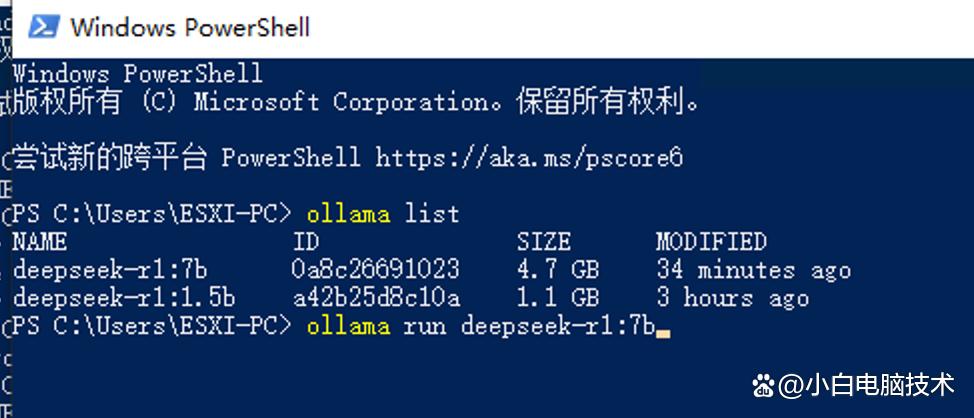
Task: Click the 4.7 GB size value
Action: [x=557, y=269]
